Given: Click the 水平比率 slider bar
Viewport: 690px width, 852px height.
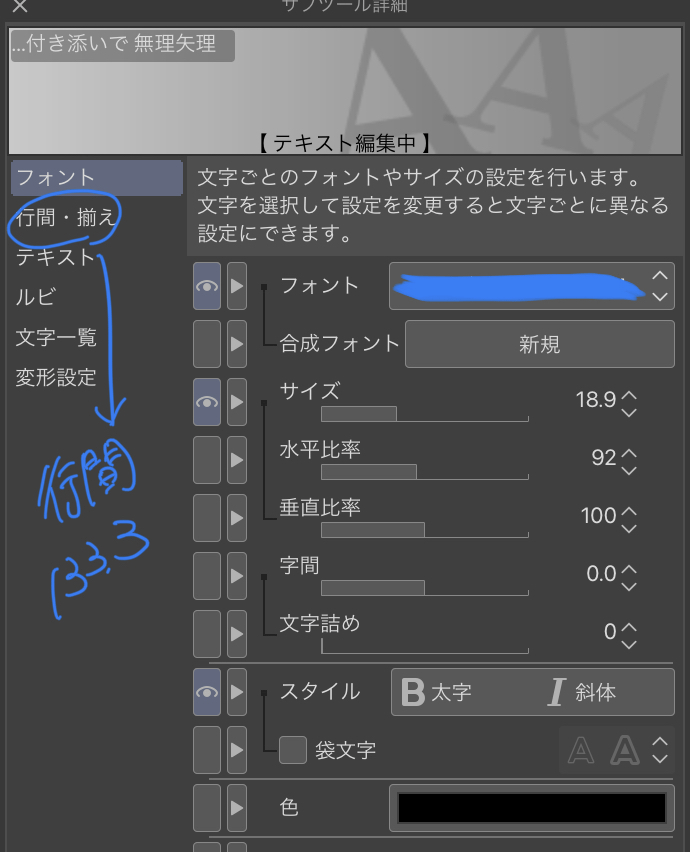Looking at the screenshot, I should [425, 472].
